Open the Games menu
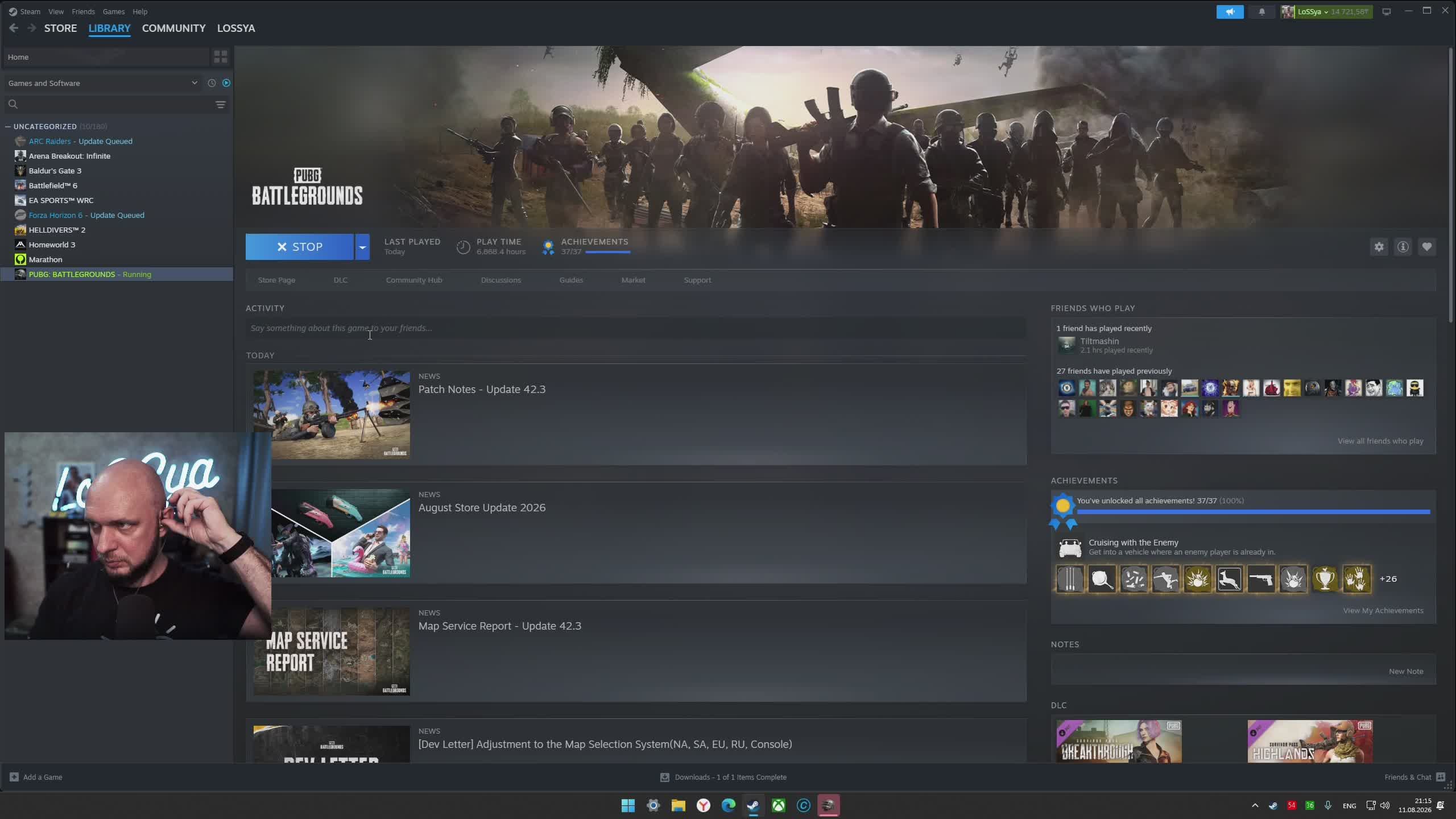 click(x=114, y=11)
